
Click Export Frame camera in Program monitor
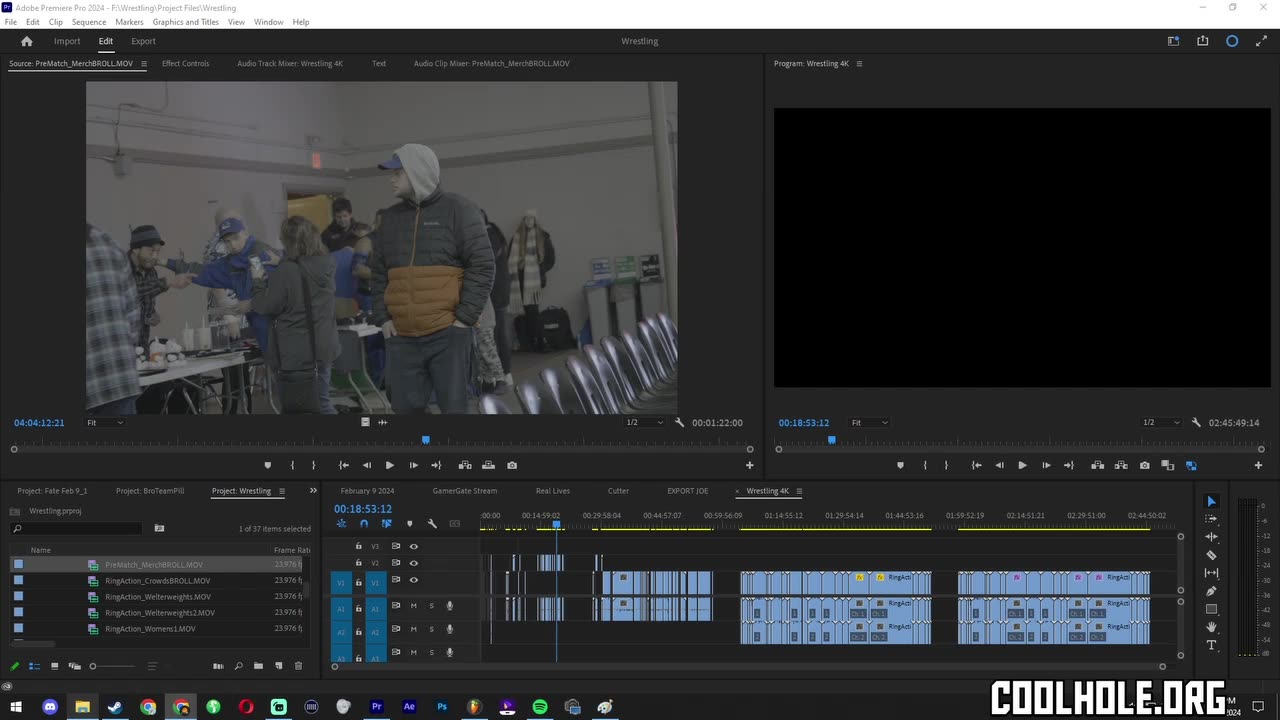[1144, 465]
